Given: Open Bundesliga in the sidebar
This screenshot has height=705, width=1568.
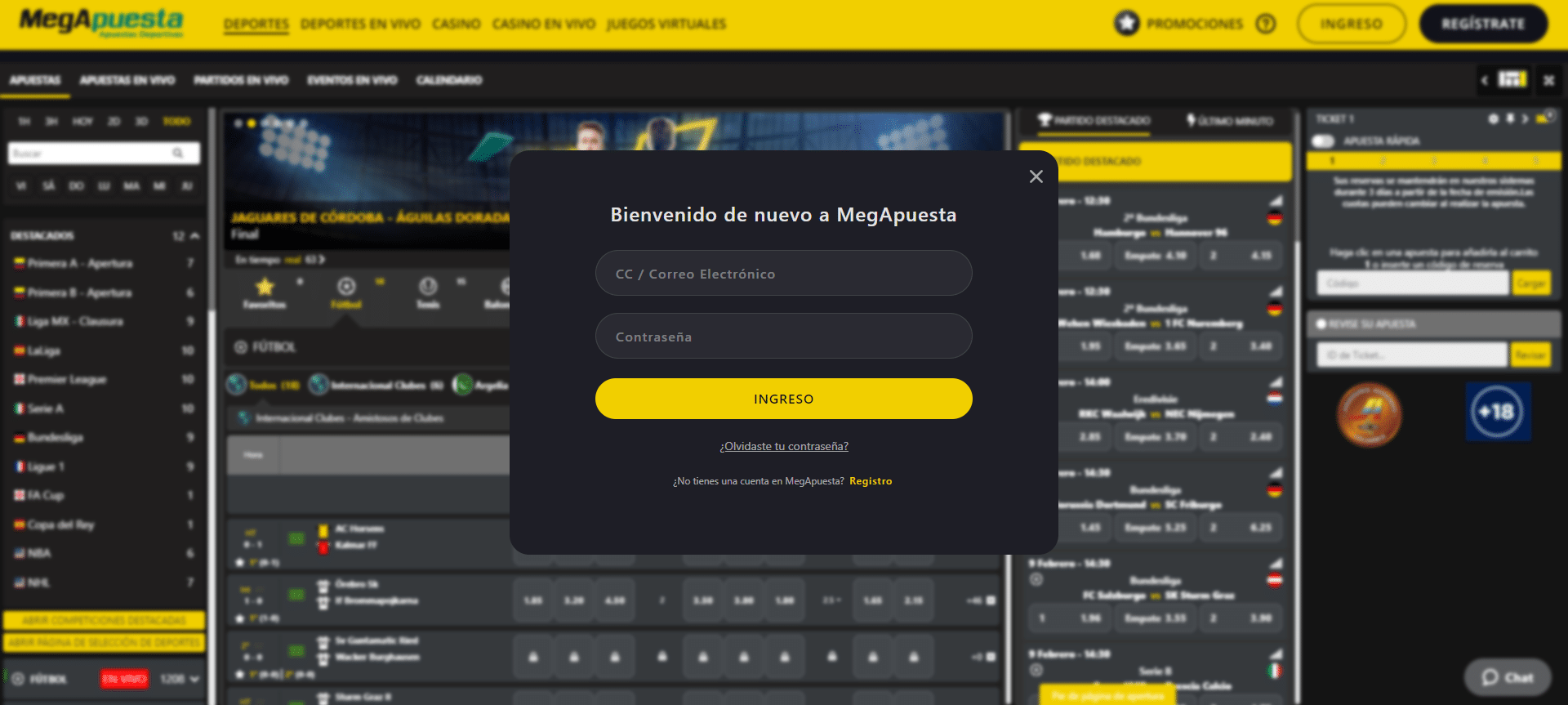Looking at the screenshot, I should [104, 437].
